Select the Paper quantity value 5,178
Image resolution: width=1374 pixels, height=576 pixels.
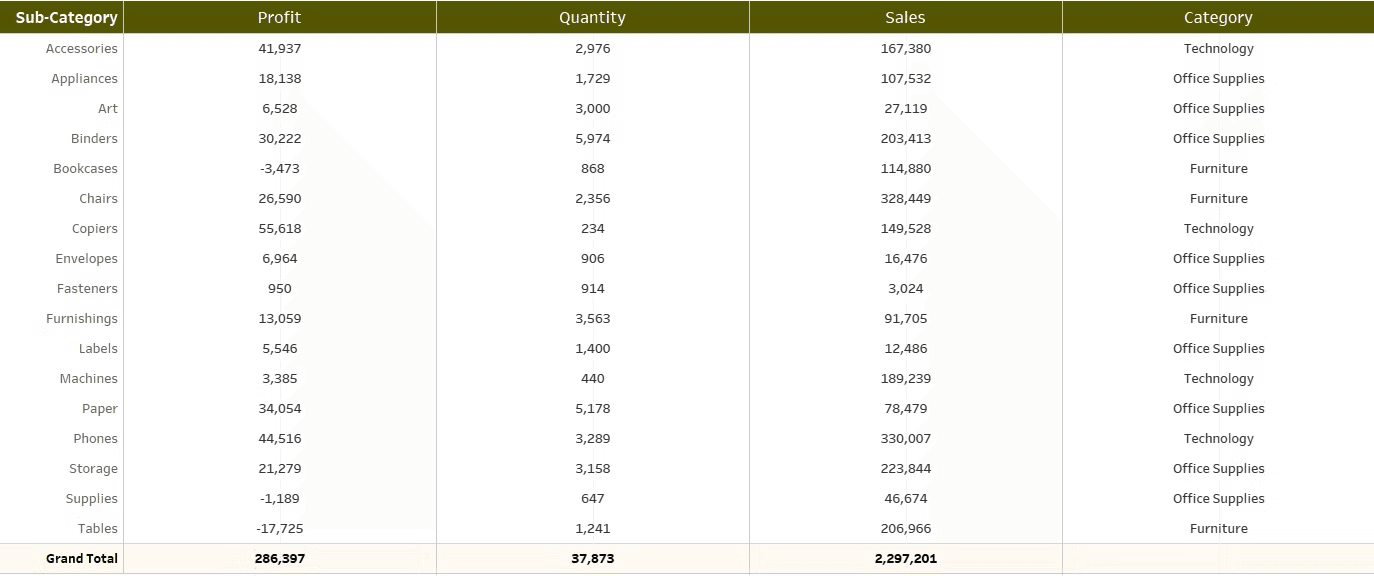(593, 408)
